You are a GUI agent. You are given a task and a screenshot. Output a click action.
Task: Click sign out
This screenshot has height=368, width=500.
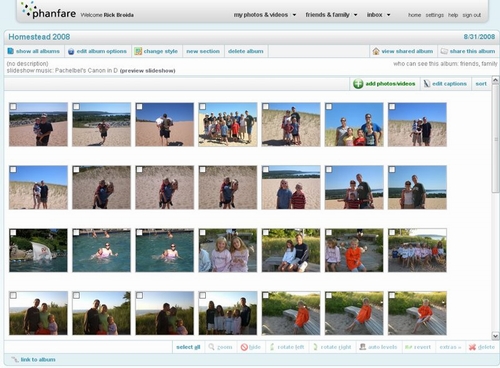click(x=472, y=15)
